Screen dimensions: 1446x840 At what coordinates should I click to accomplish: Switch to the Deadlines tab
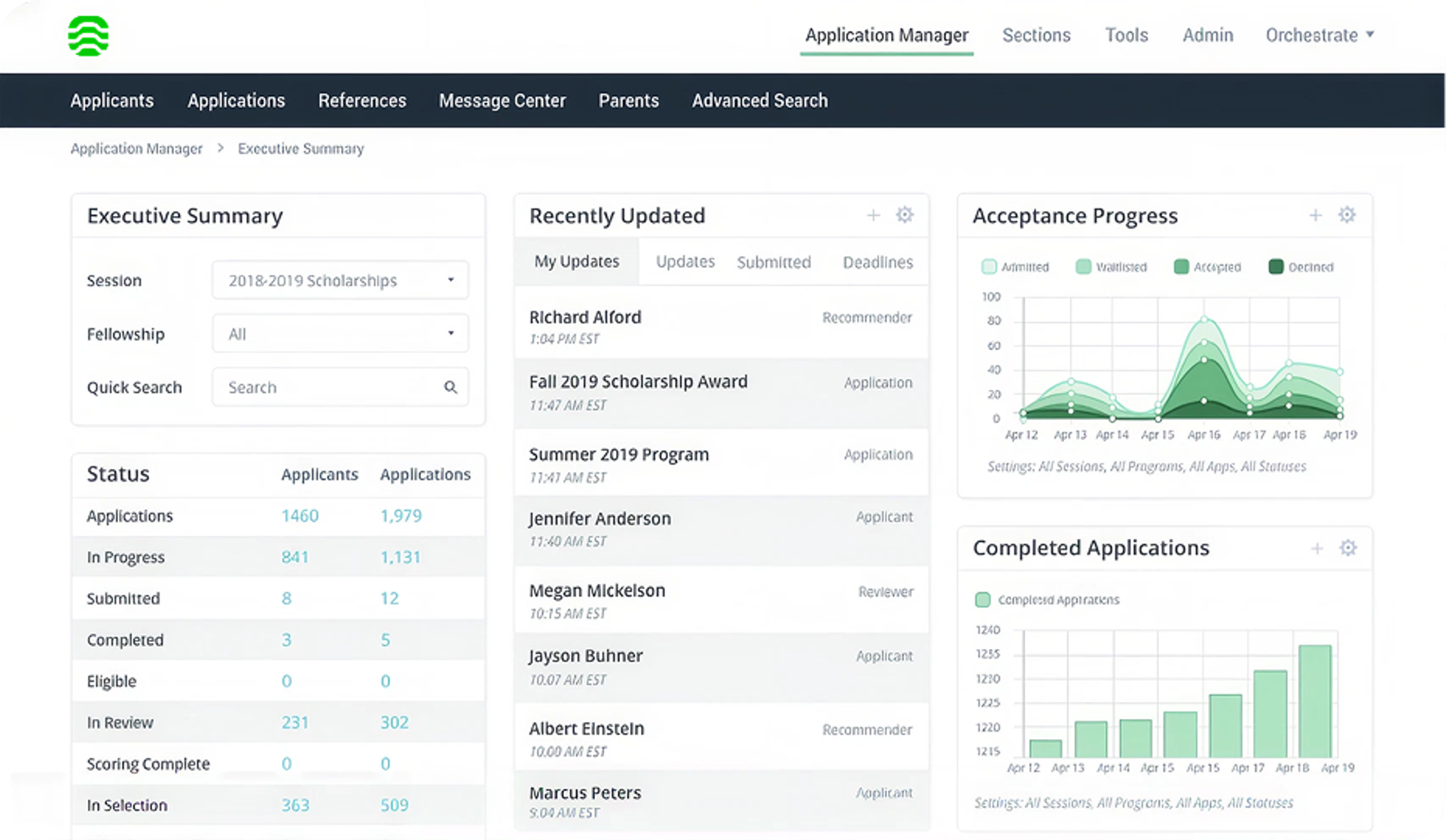(877, 263)
